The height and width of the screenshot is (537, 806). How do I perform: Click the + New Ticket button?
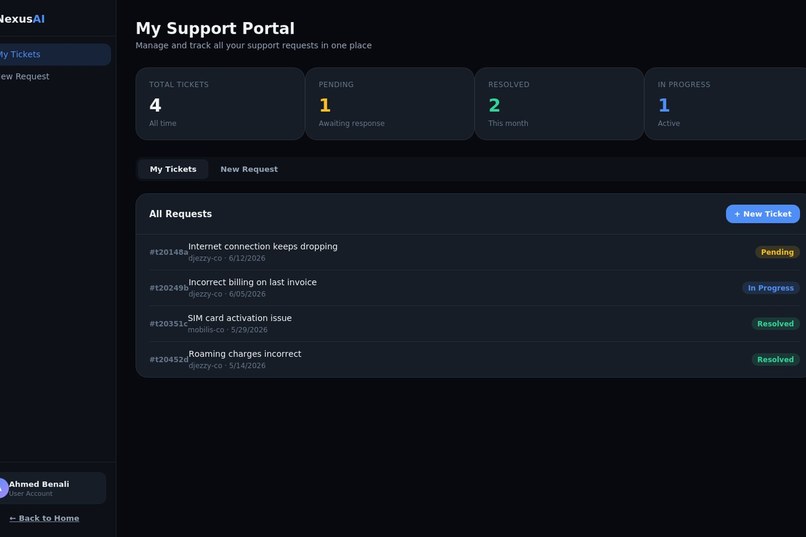point(762,214)
